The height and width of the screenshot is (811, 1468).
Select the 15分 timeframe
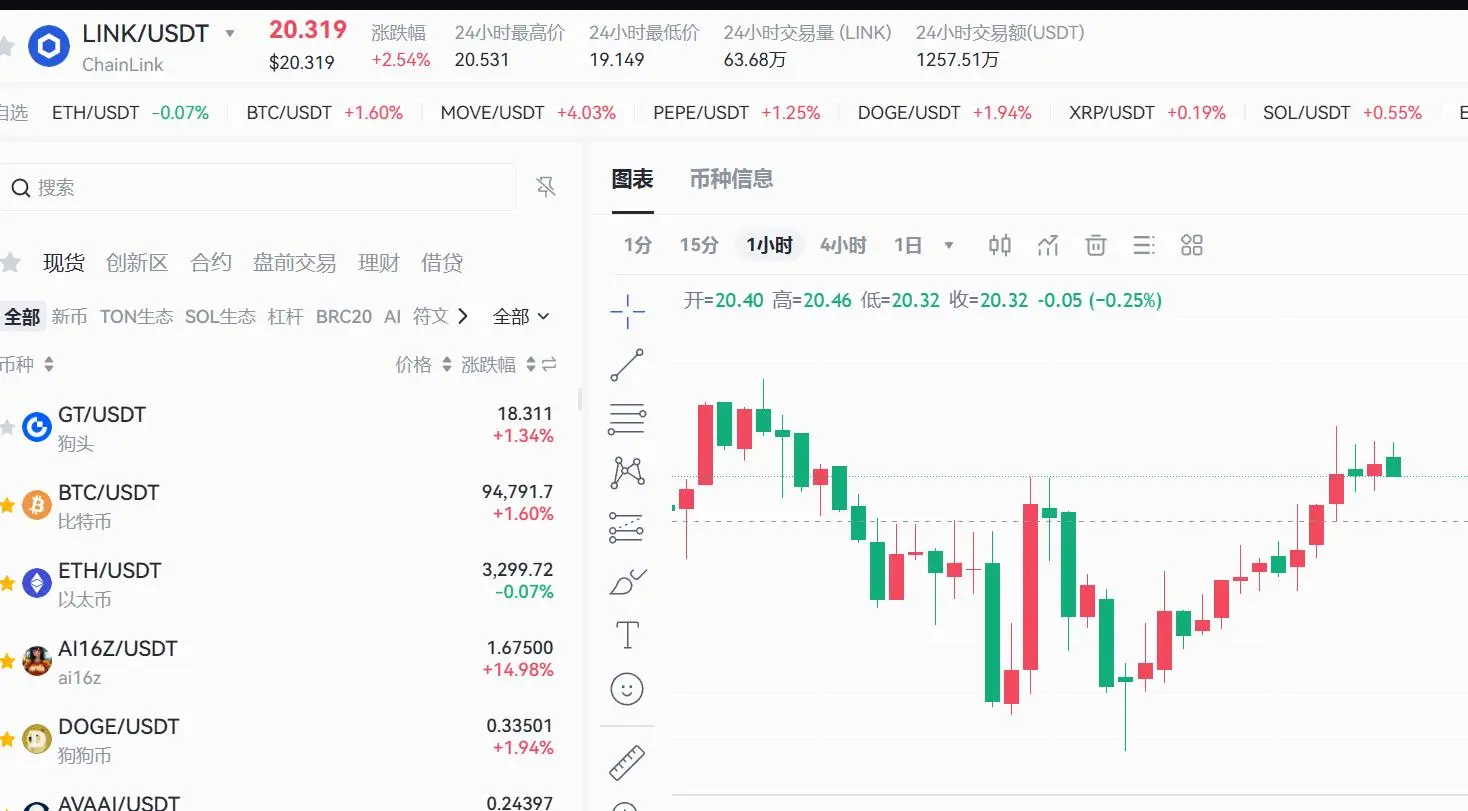coord(699,245)
